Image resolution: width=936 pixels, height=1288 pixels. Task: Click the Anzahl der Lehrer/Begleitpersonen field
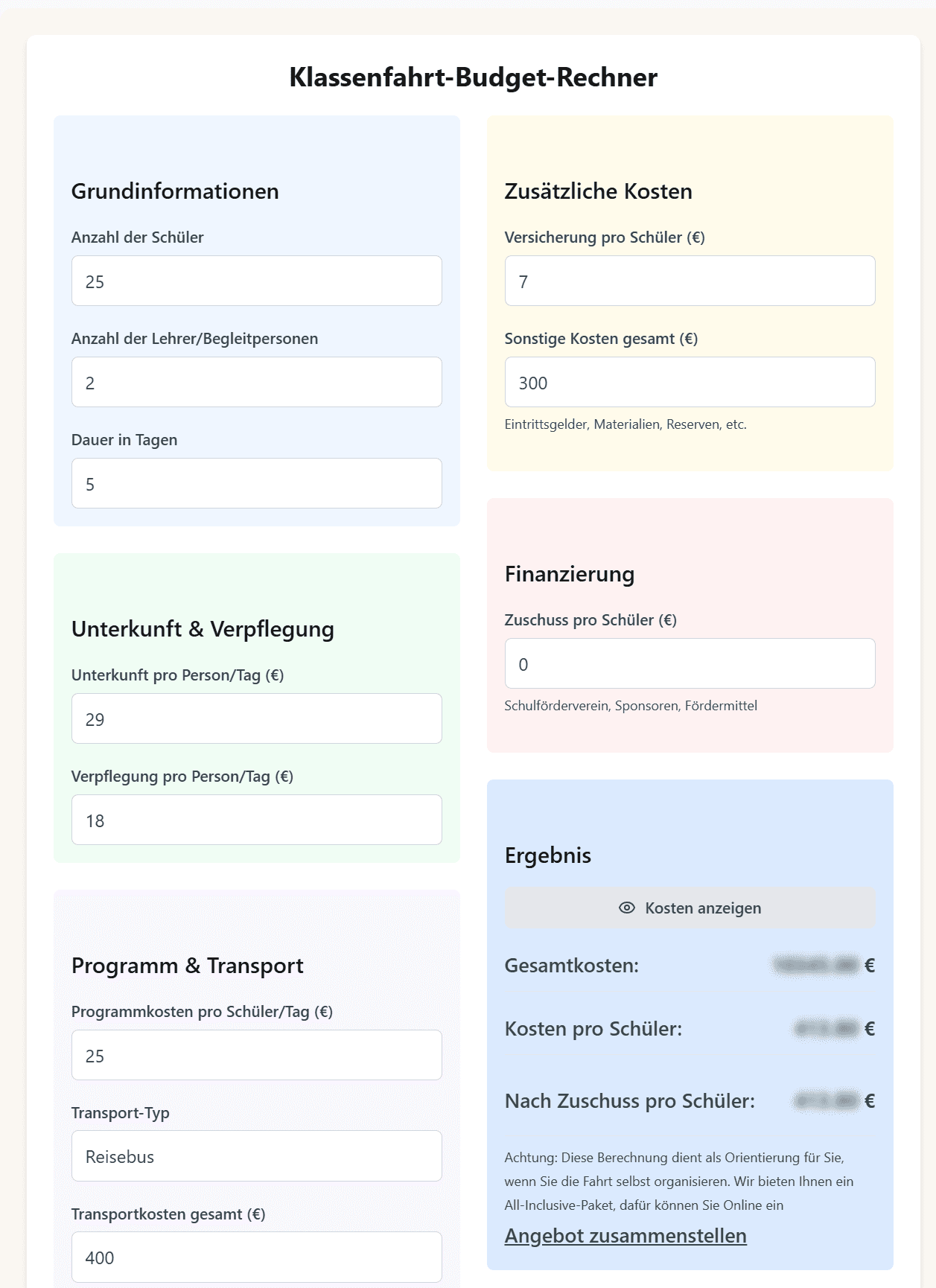(x=256, y=382)
